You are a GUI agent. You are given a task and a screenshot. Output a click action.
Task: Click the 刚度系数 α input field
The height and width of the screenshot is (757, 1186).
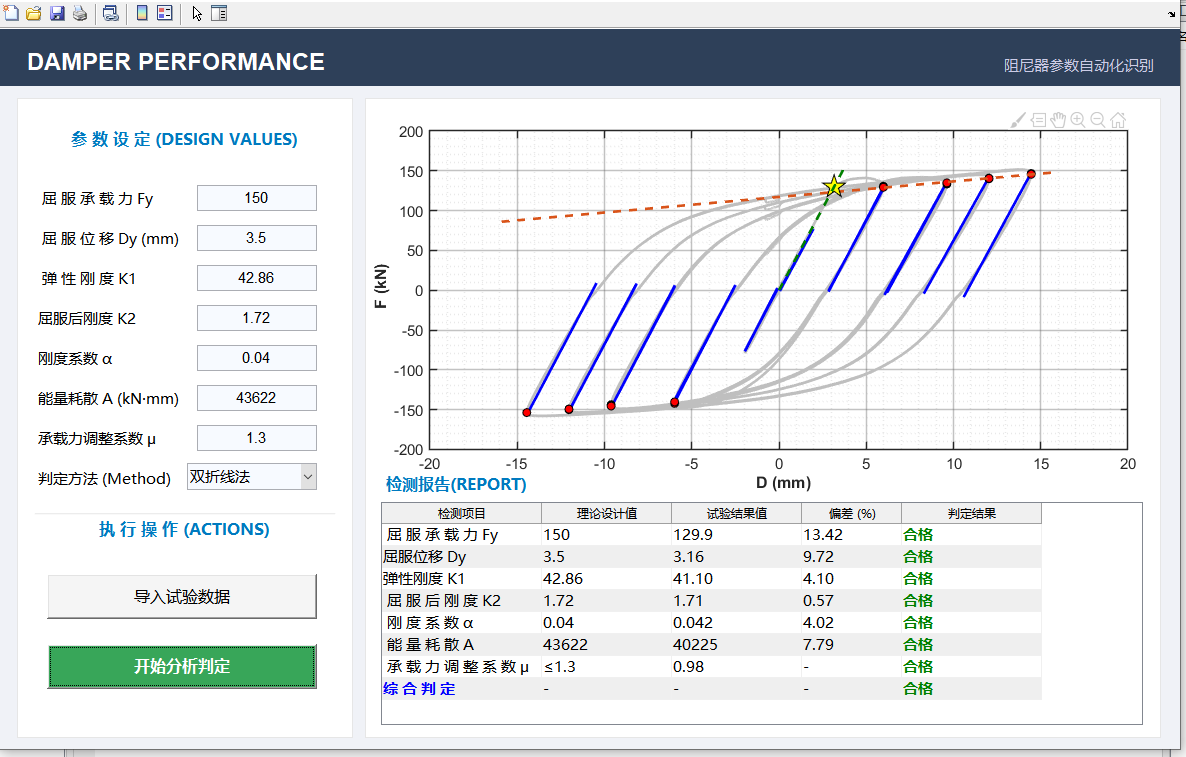pos(256,358)
